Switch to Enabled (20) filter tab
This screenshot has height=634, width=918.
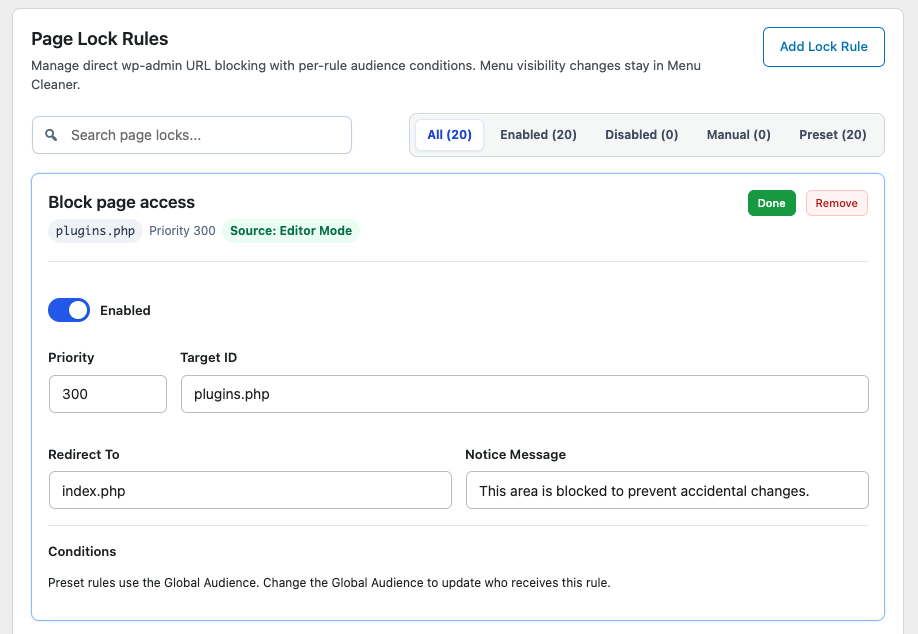tap(538, 135)
